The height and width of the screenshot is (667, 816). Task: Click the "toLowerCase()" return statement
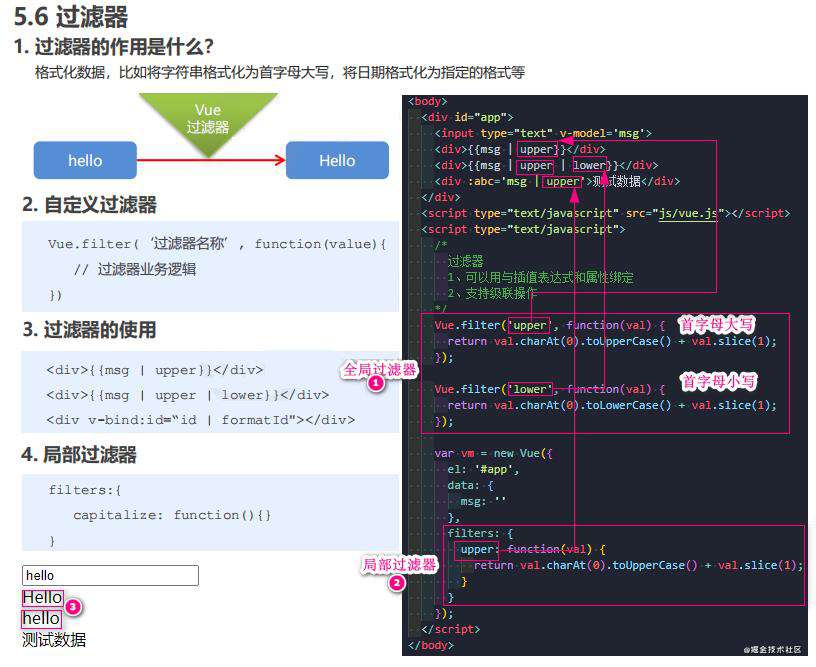click(x=612, y=405)
